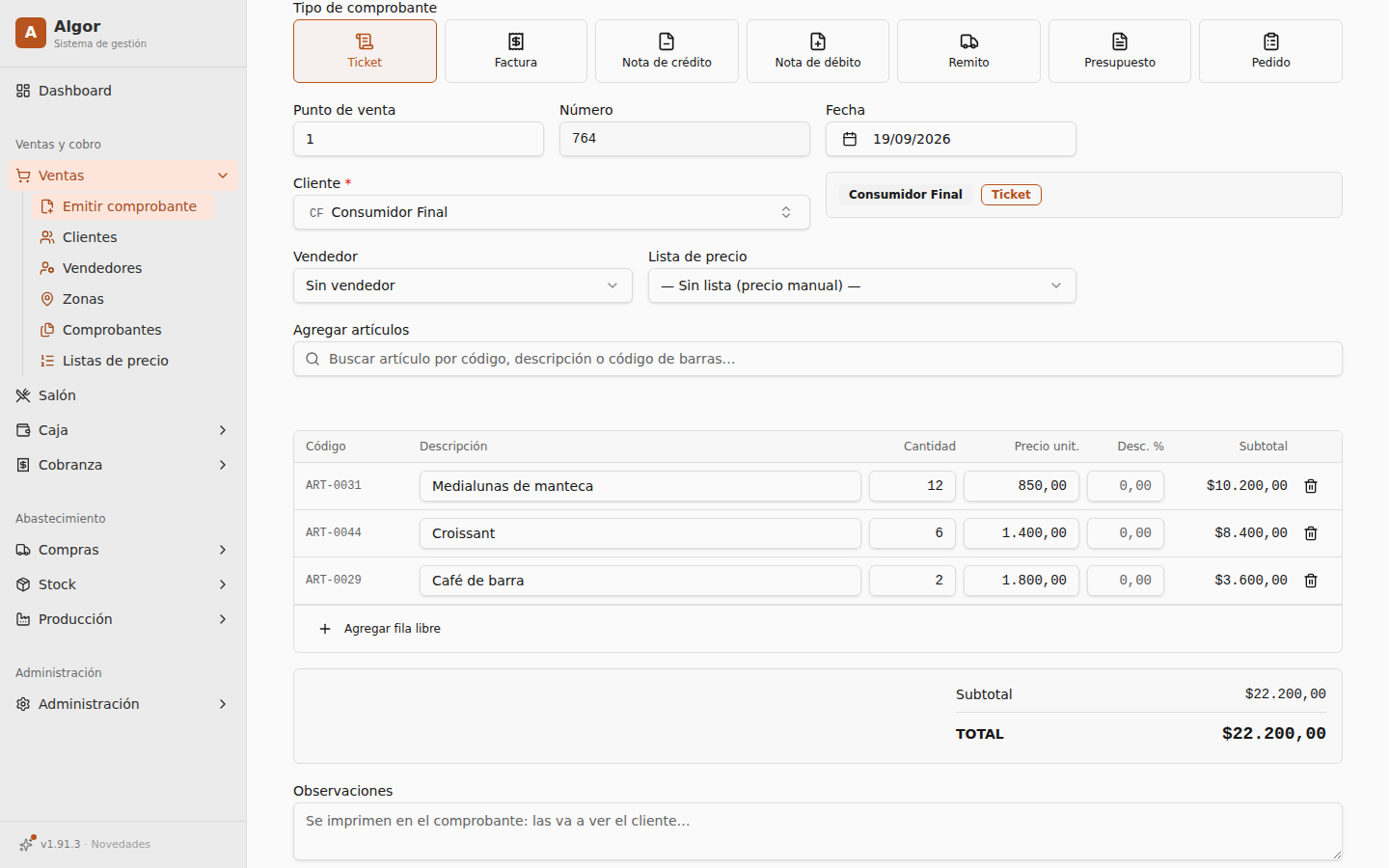Viewport: 1389px width, 868px height.
Task: Go to Listas de precio
Action: [x=123, y=361]
